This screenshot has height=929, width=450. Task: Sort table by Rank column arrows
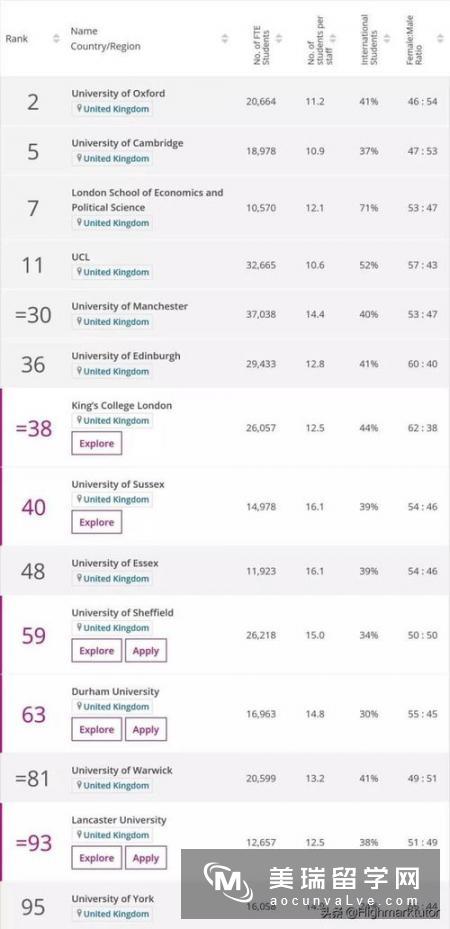coord(56,39)
